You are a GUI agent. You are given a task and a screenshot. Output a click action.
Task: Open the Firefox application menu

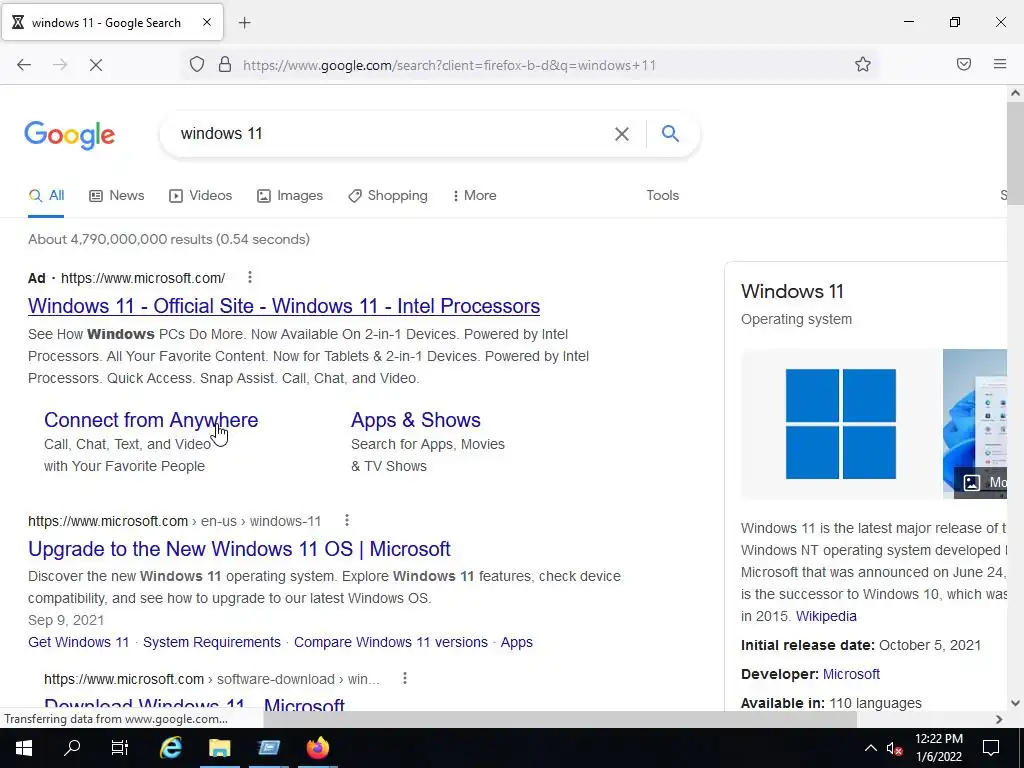click(1000, 64)
